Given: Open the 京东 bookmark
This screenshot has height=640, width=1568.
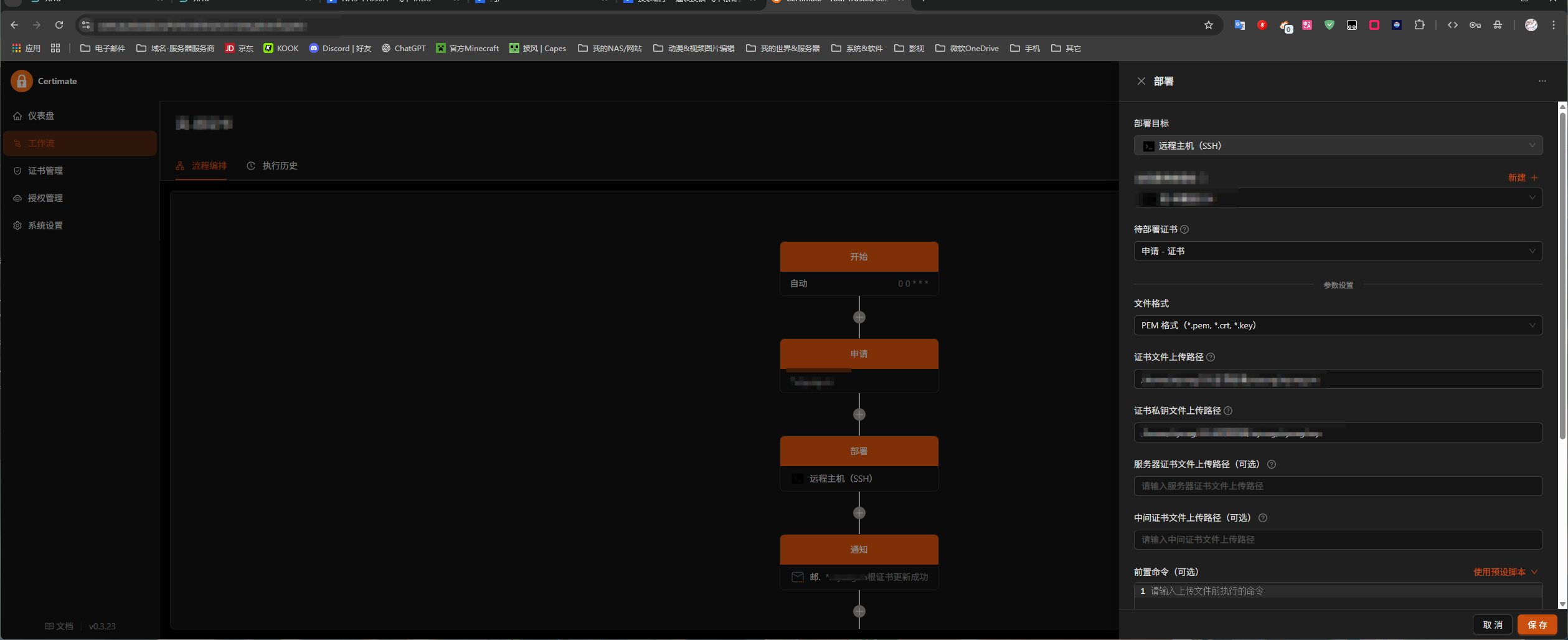Looking at the screenshot, I should tap(239, 48).
